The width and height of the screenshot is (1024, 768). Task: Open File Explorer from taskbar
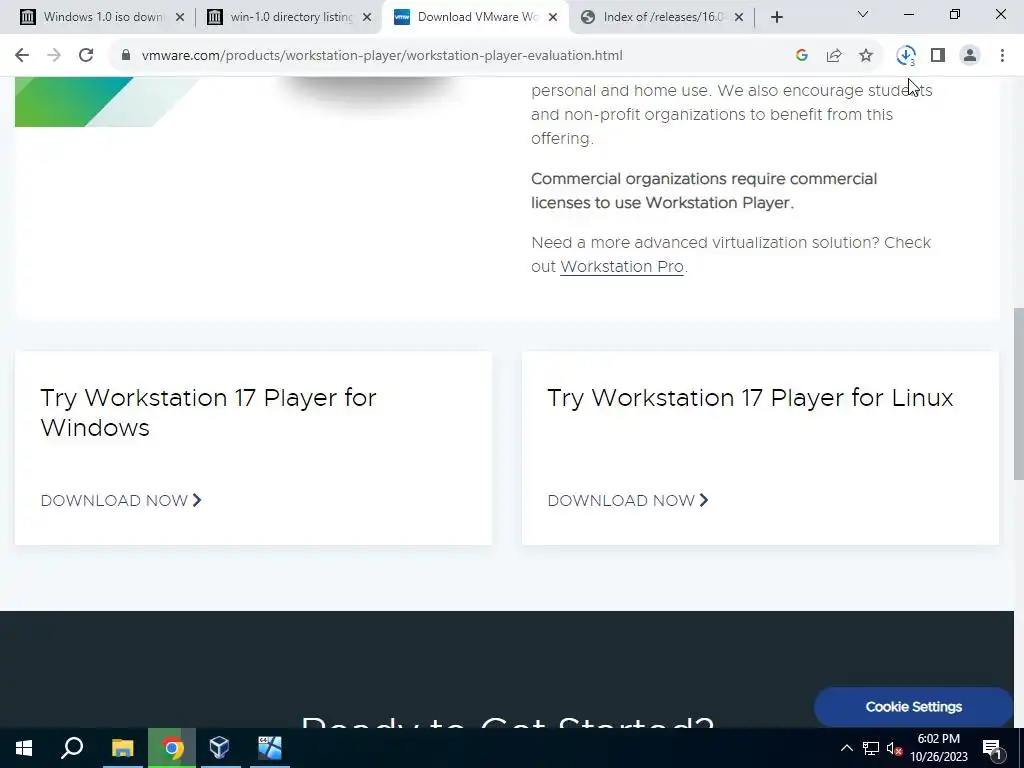coord(122,748)
